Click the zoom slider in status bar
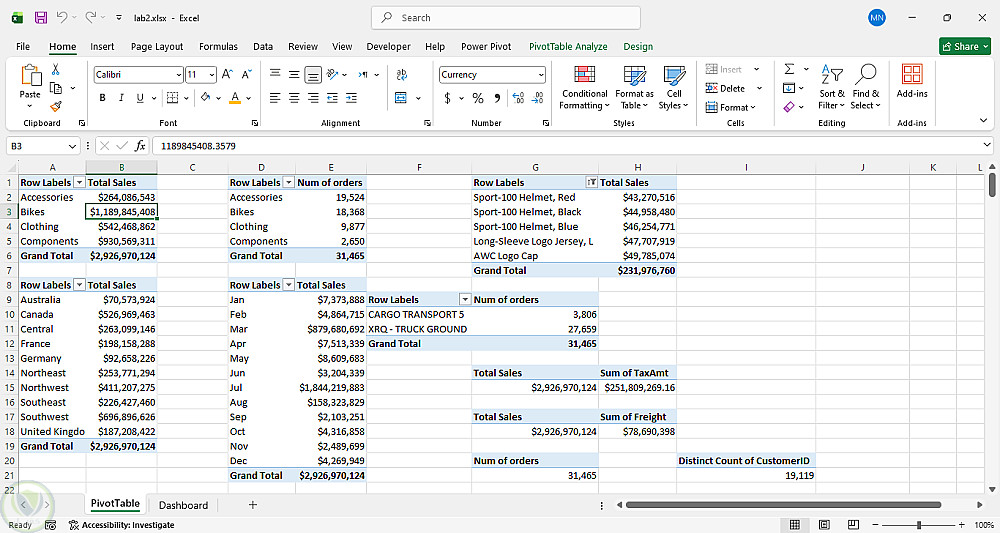This screenshot has width=1000, height=533. [918, 525]
